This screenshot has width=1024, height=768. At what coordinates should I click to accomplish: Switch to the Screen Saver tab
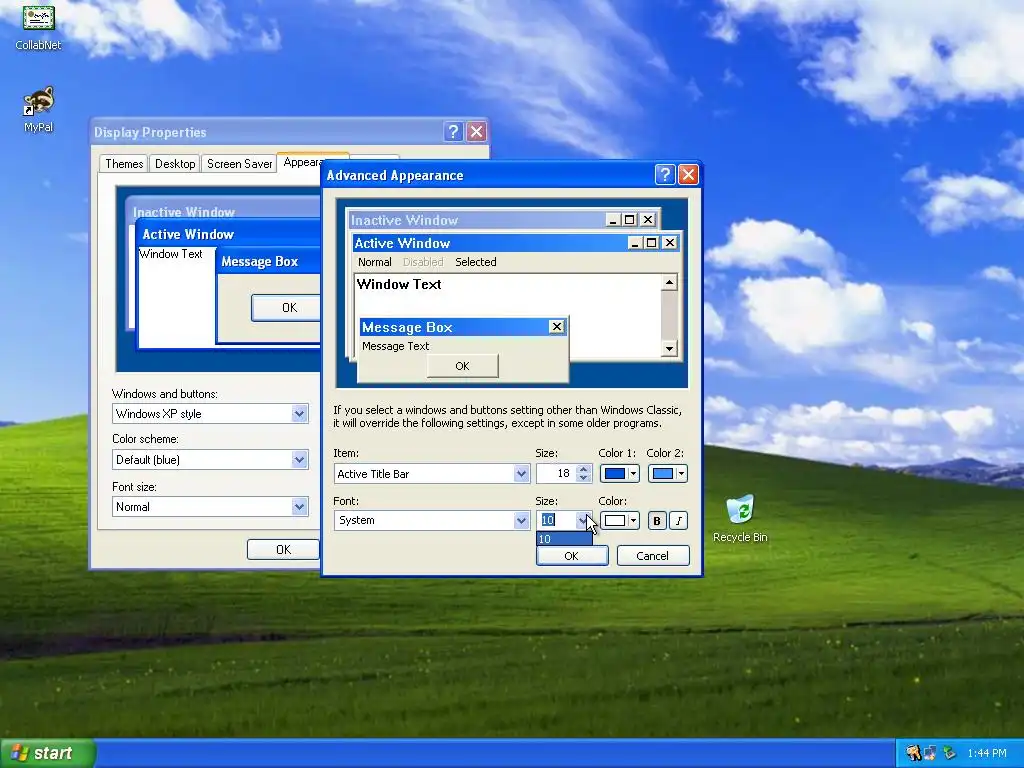[x=239, y=164]
